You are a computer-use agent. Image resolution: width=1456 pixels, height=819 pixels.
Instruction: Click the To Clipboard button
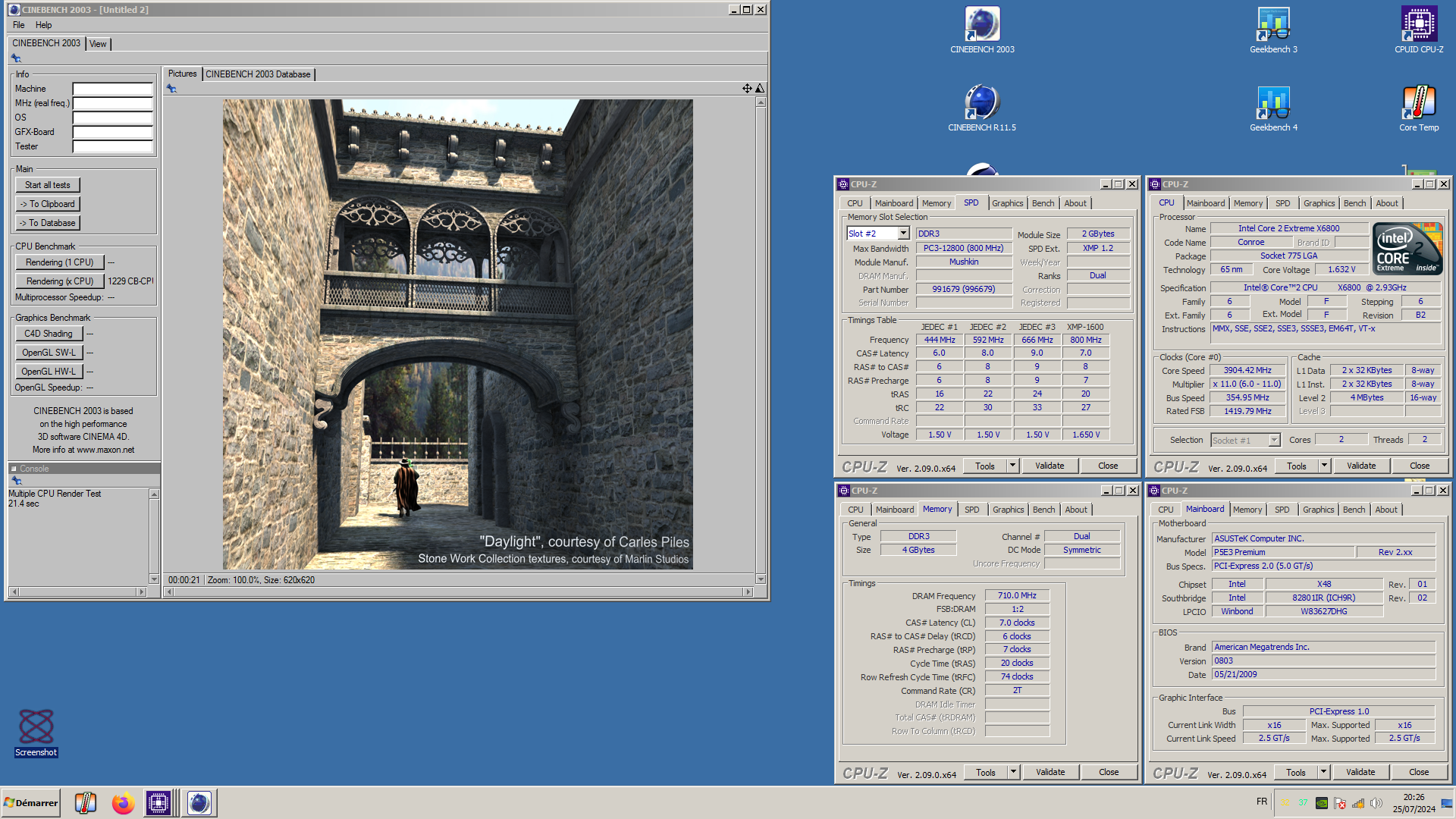[x=48, y=204]
